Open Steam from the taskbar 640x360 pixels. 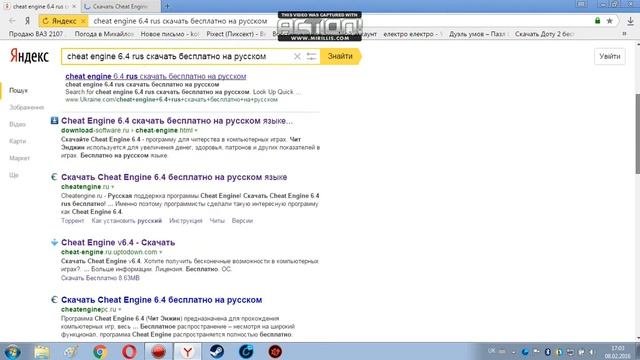point(217,351)
